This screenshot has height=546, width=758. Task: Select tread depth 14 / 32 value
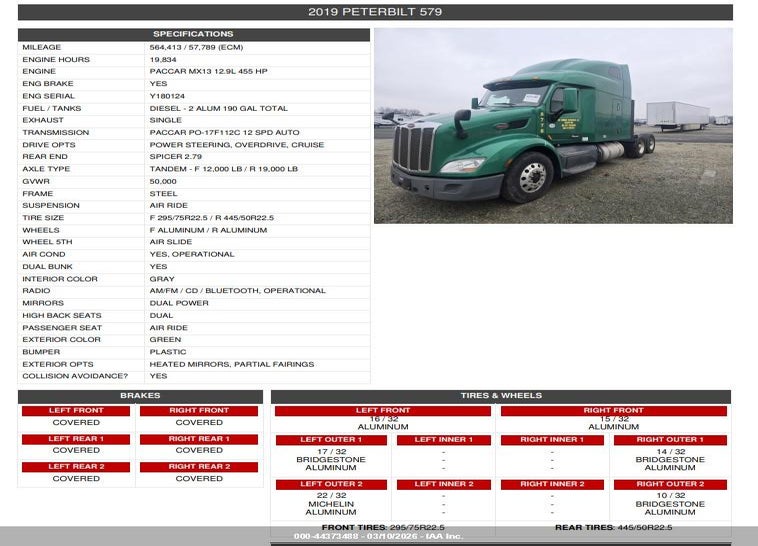pos(671,452)
